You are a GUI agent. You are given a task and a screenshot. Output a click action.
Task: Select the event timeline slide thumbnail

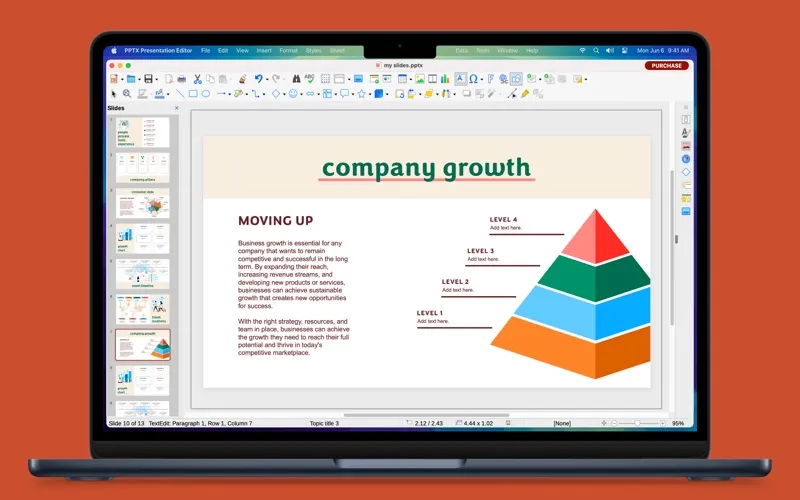(x=142, y=273)
